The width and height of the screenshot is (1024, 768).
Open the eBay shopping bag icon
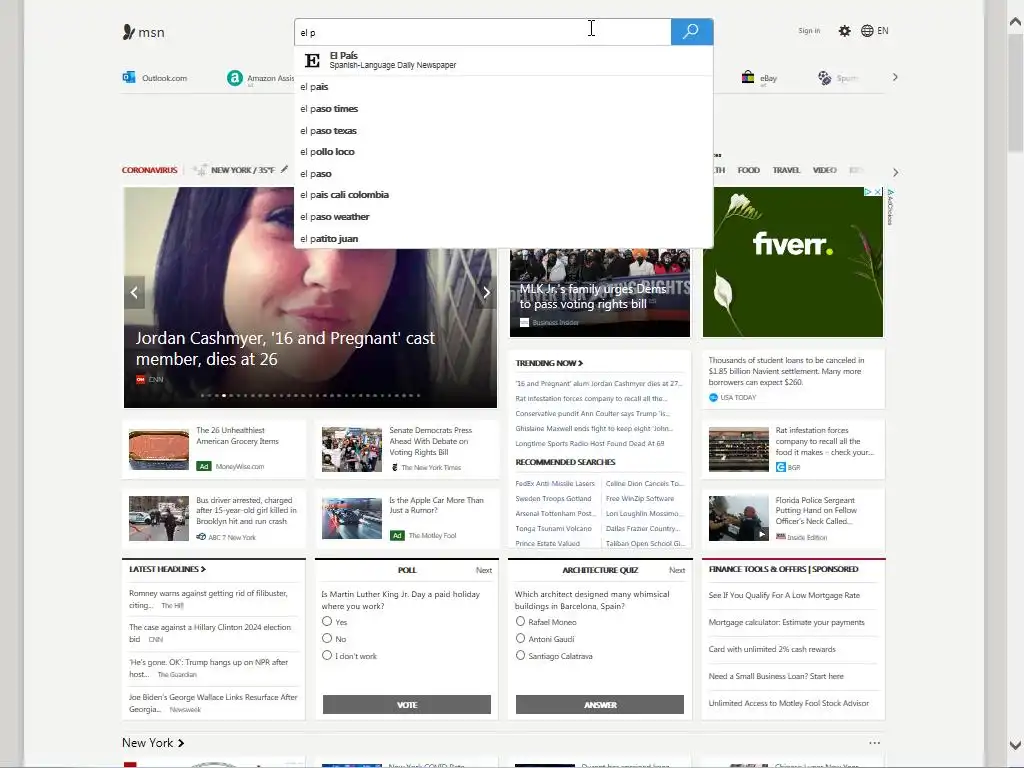tap(748, 77)
